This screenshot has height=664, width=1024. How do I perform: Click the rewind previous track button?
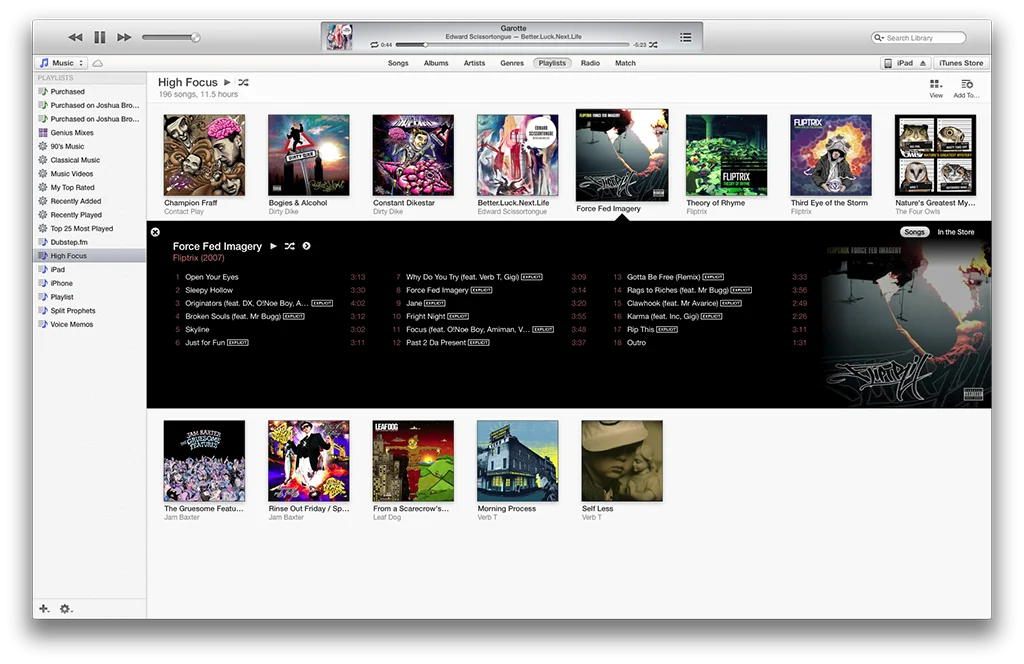coord(75,37)
